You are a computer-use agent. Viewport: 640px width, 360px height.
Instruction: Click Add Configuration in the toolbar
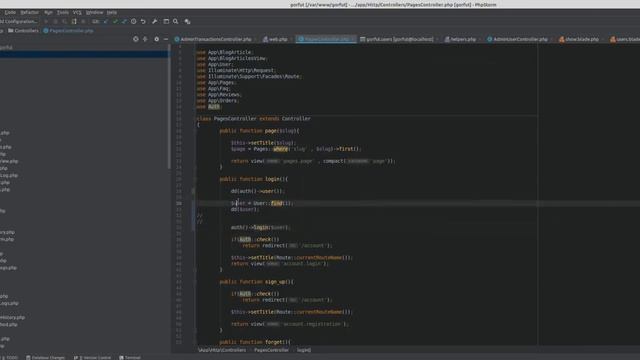coord(19,21)
